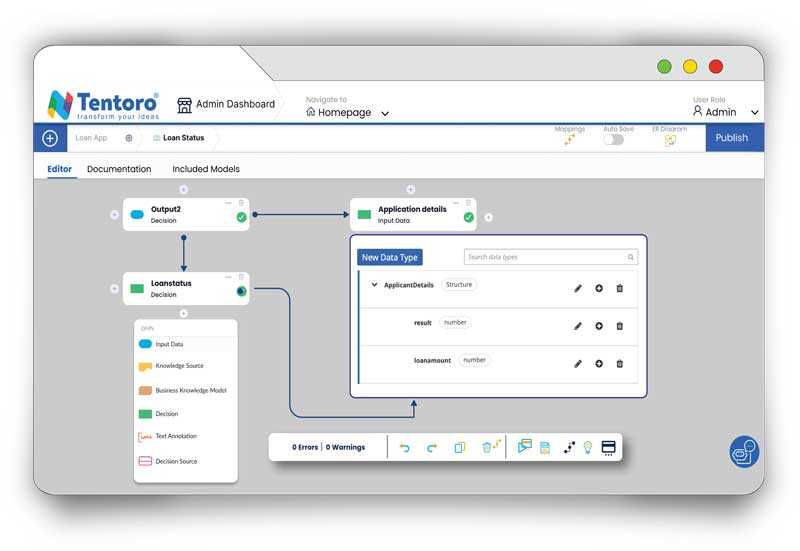Focus the Search data types field

coord(551,257)
